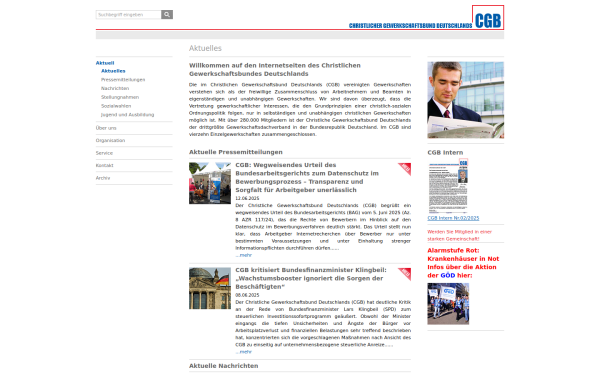Click Christlicher Gewerkschaftsbund Deutschlands header text

click(410, 26)
